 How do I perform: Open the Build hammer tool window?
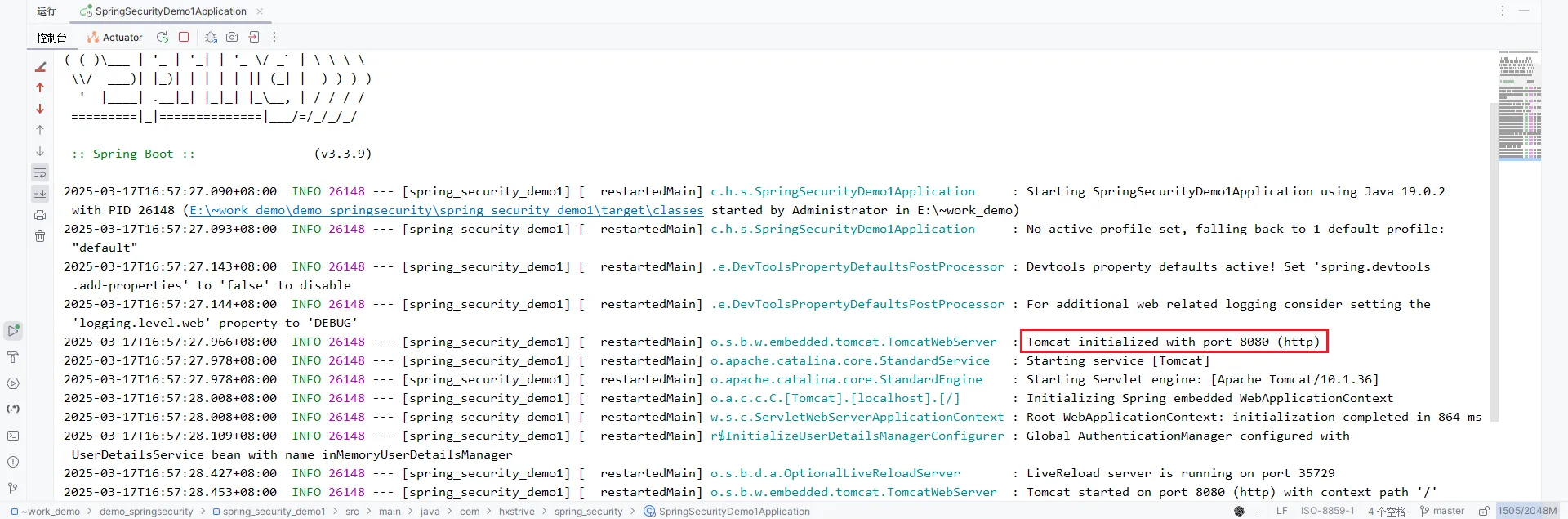[x=13, y=357]
